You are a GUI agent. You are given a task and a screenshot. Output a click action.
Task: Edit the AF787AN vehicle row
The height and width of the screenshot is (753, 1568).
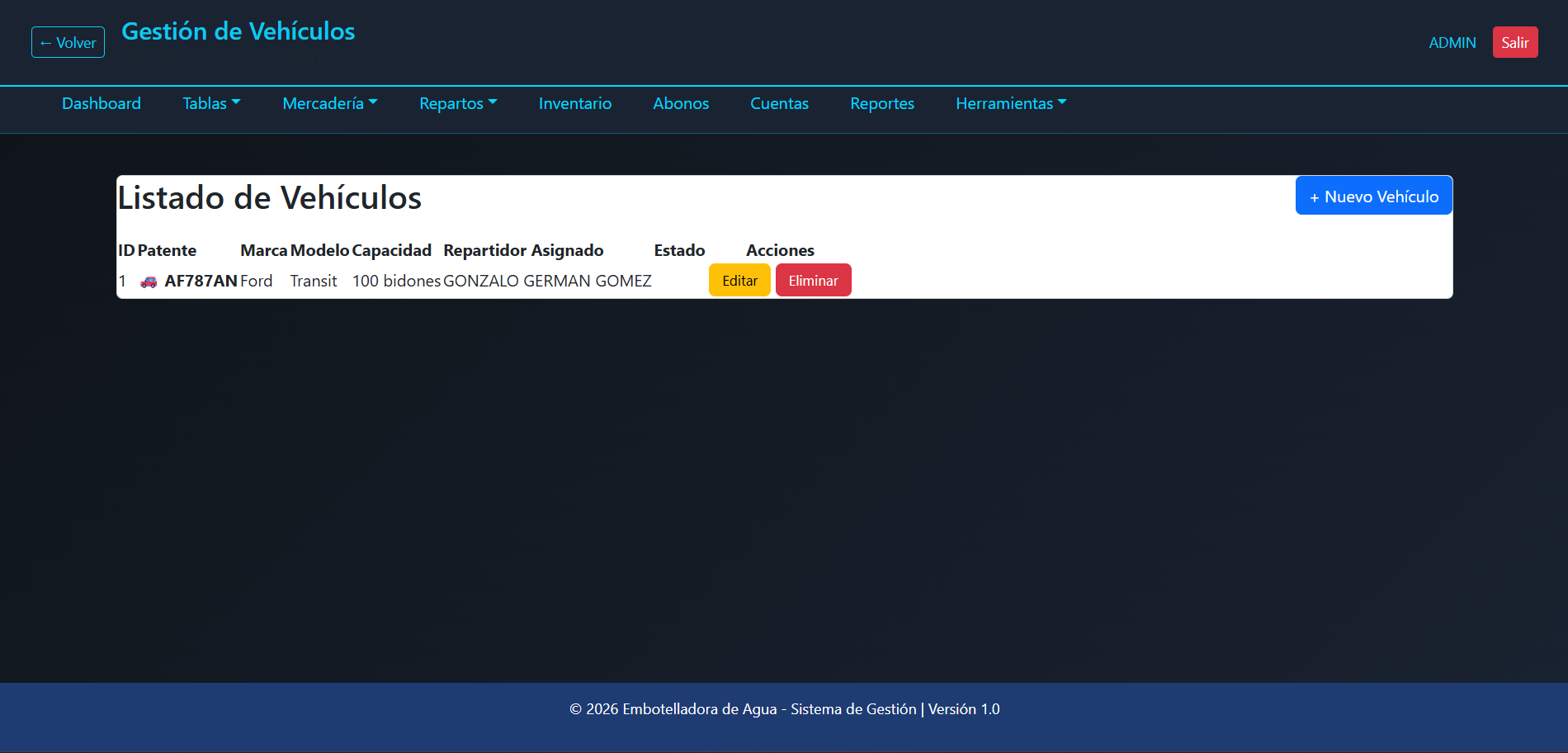click(739, 281)
